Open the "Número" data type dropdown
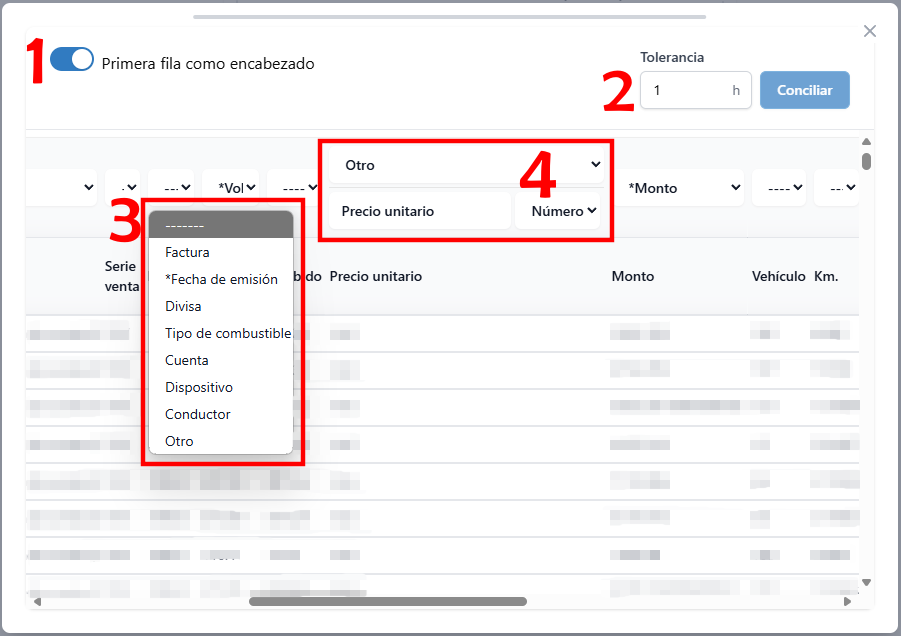The height and width of the screenshot is (636, 901). (x=558, y=210)
